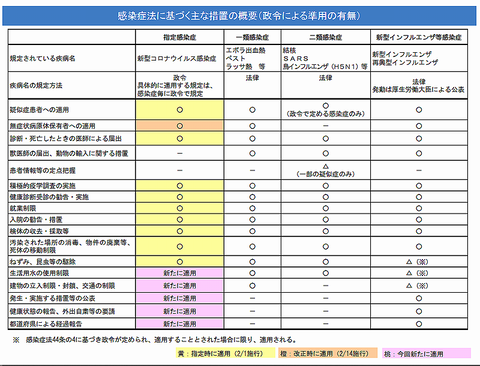Click the blue title banner 感染症法に基づく主な措置の概要
This screenshot has height=366, width=480.
(x=239, y=16)
